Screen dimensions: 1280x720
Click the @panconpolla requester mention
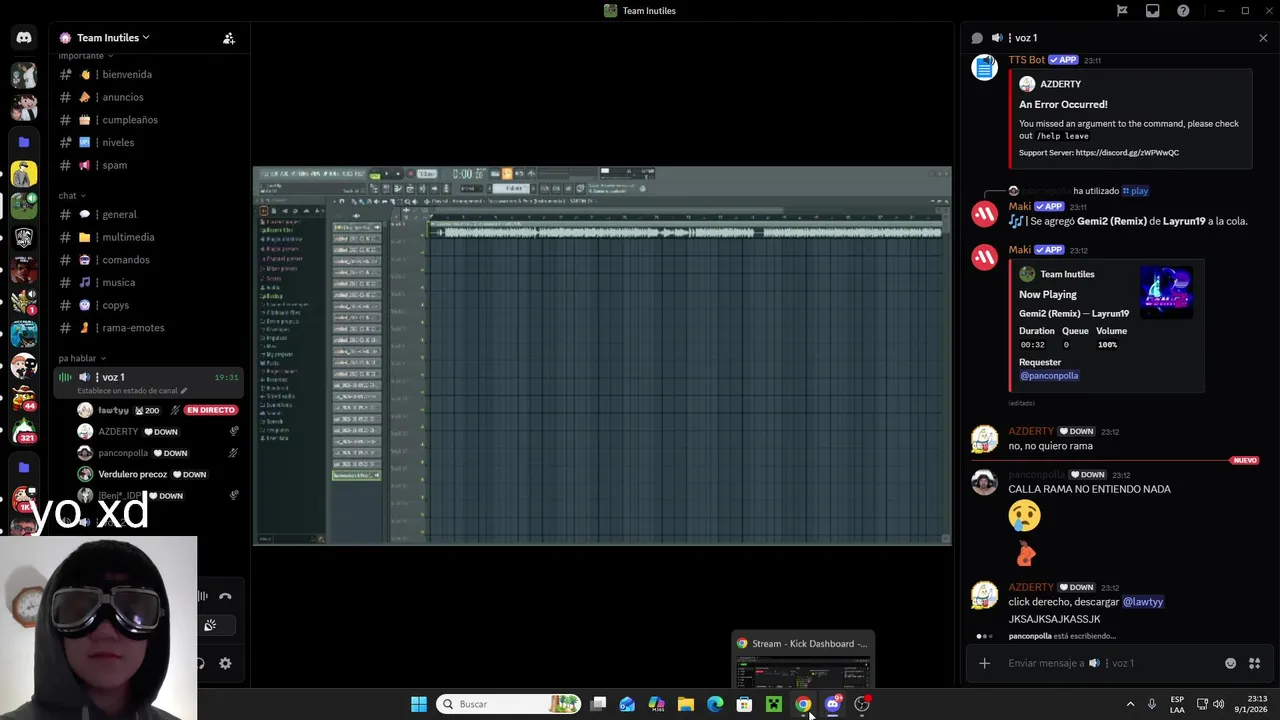(1049, 376)
